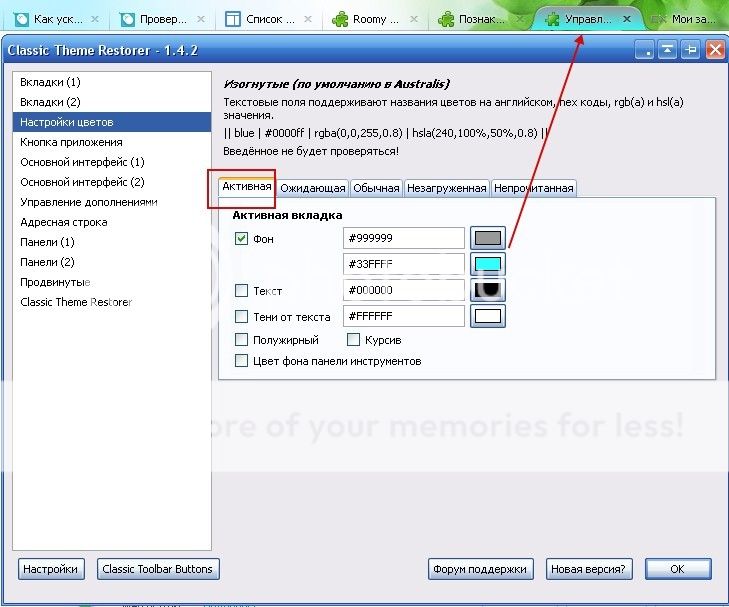
Task: Select 'Вкладки (2)' in the category list
Action: point(112,102)
